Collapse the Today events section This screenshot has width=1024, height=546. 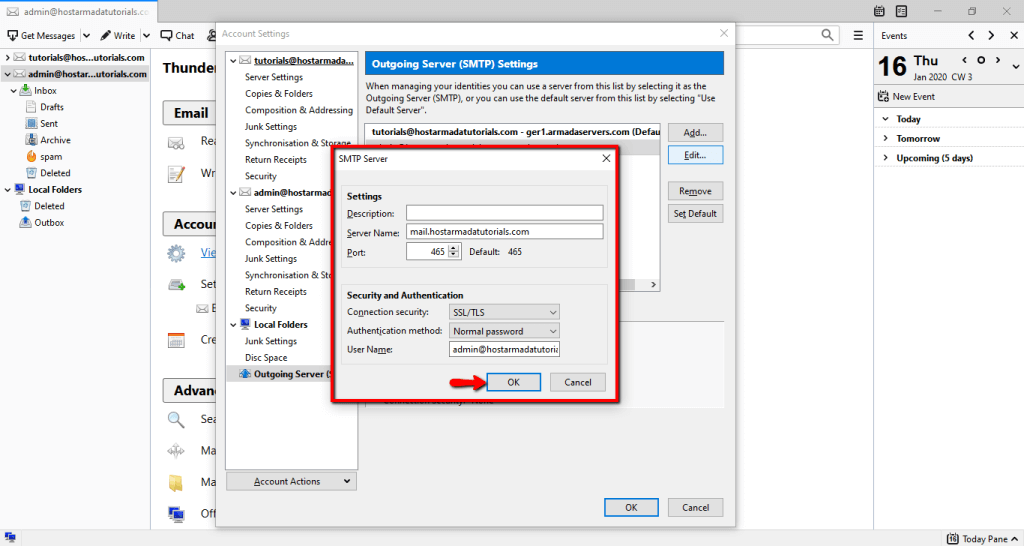pyautogui.click(x=886, y=119)
